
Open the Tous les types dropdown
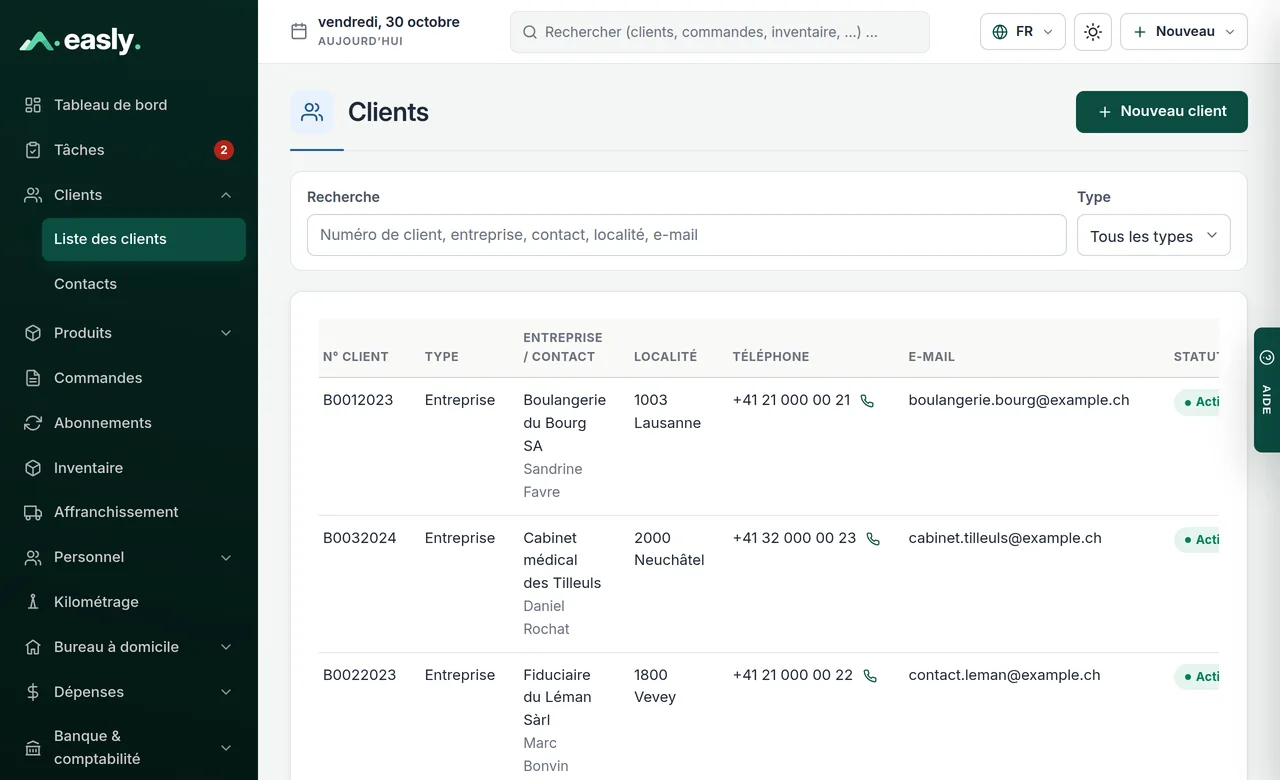coord(1153,236)
